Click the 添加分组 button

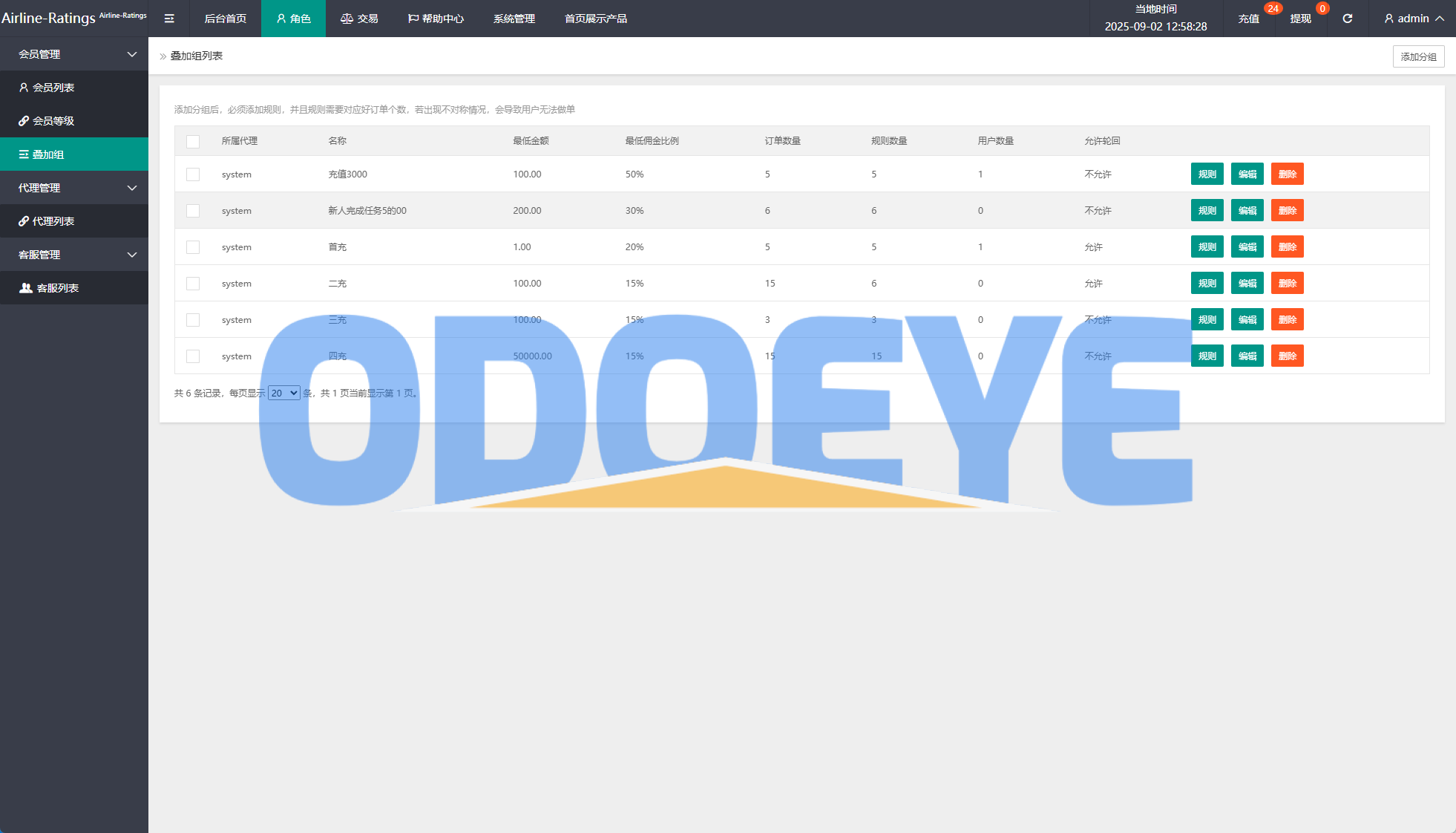1418,56
